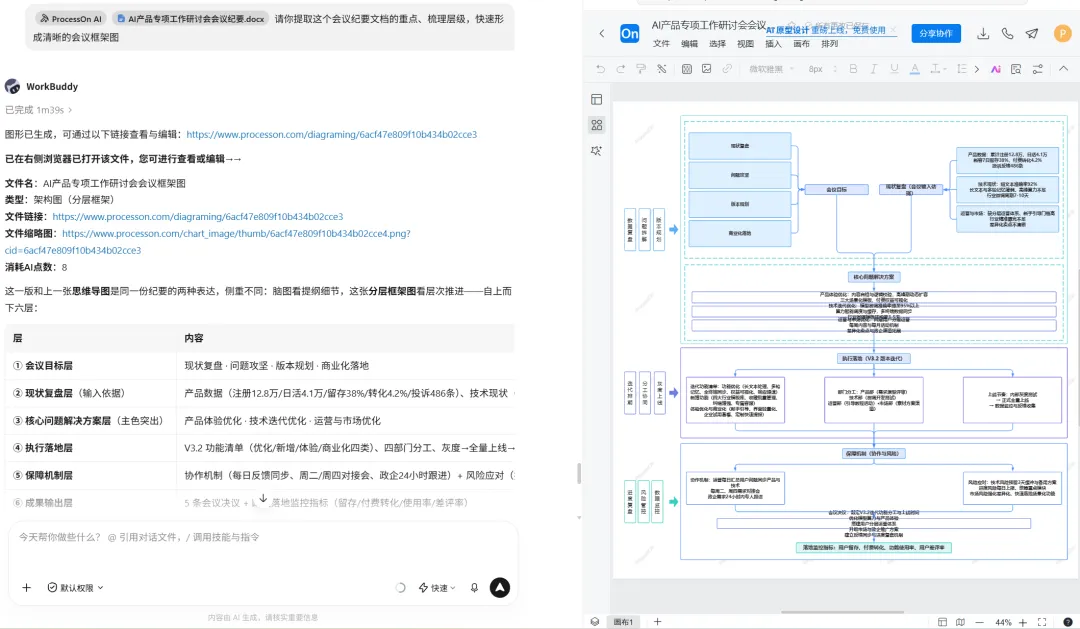Open the 排列 menu
This screenshot has width=1080, height=629.
830,43
